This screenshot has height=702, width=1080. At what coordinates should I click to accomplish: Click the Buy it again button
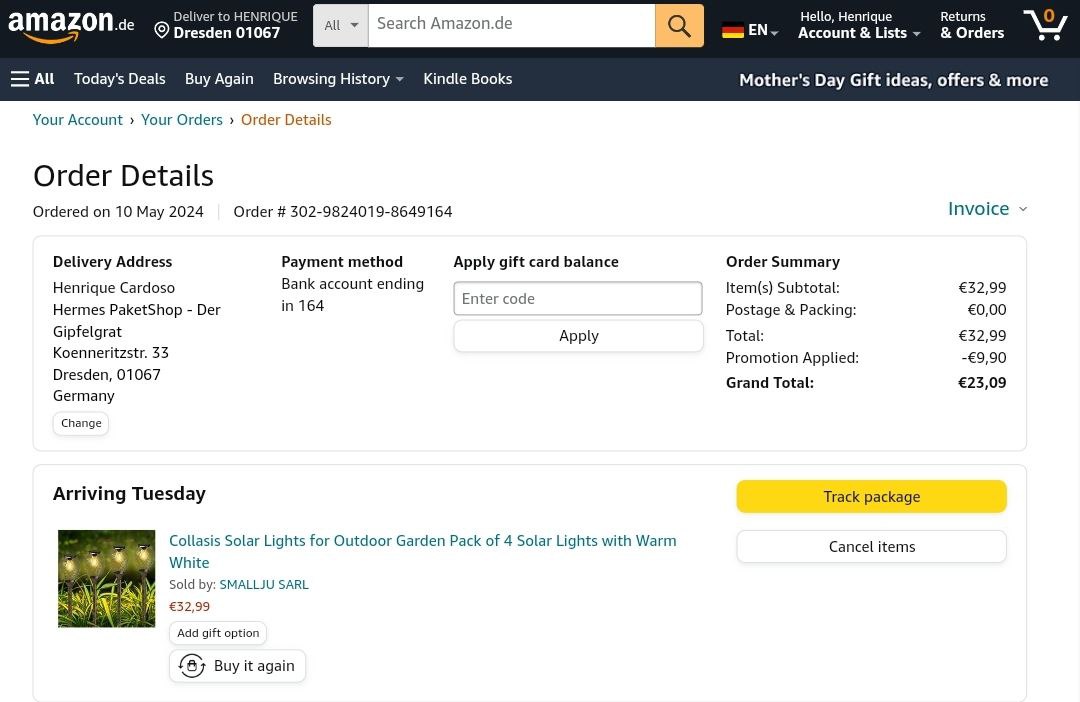click(x=237, y=666)
